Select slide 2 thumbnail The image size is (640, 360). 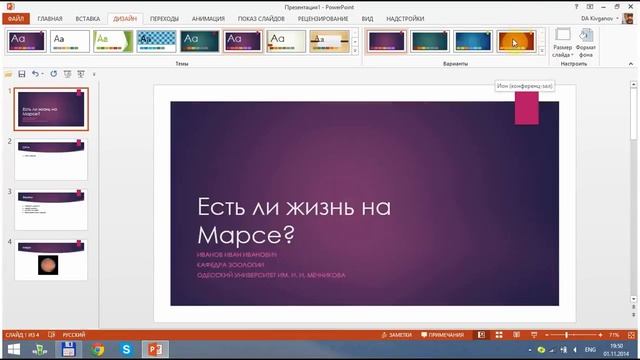coord(51,160)
